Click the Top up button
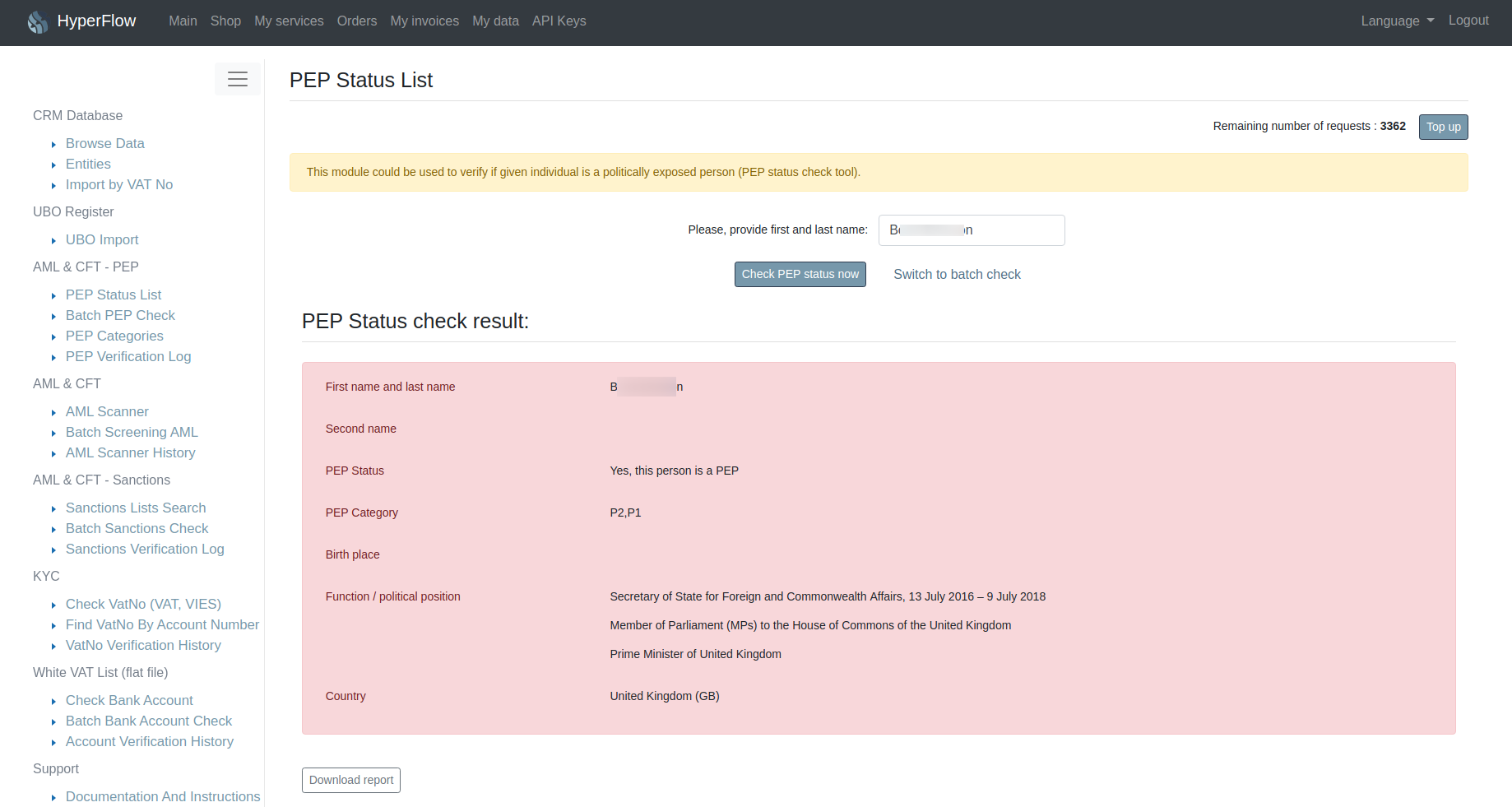This screenshot has height=807, width=1512. (1443, 127)
